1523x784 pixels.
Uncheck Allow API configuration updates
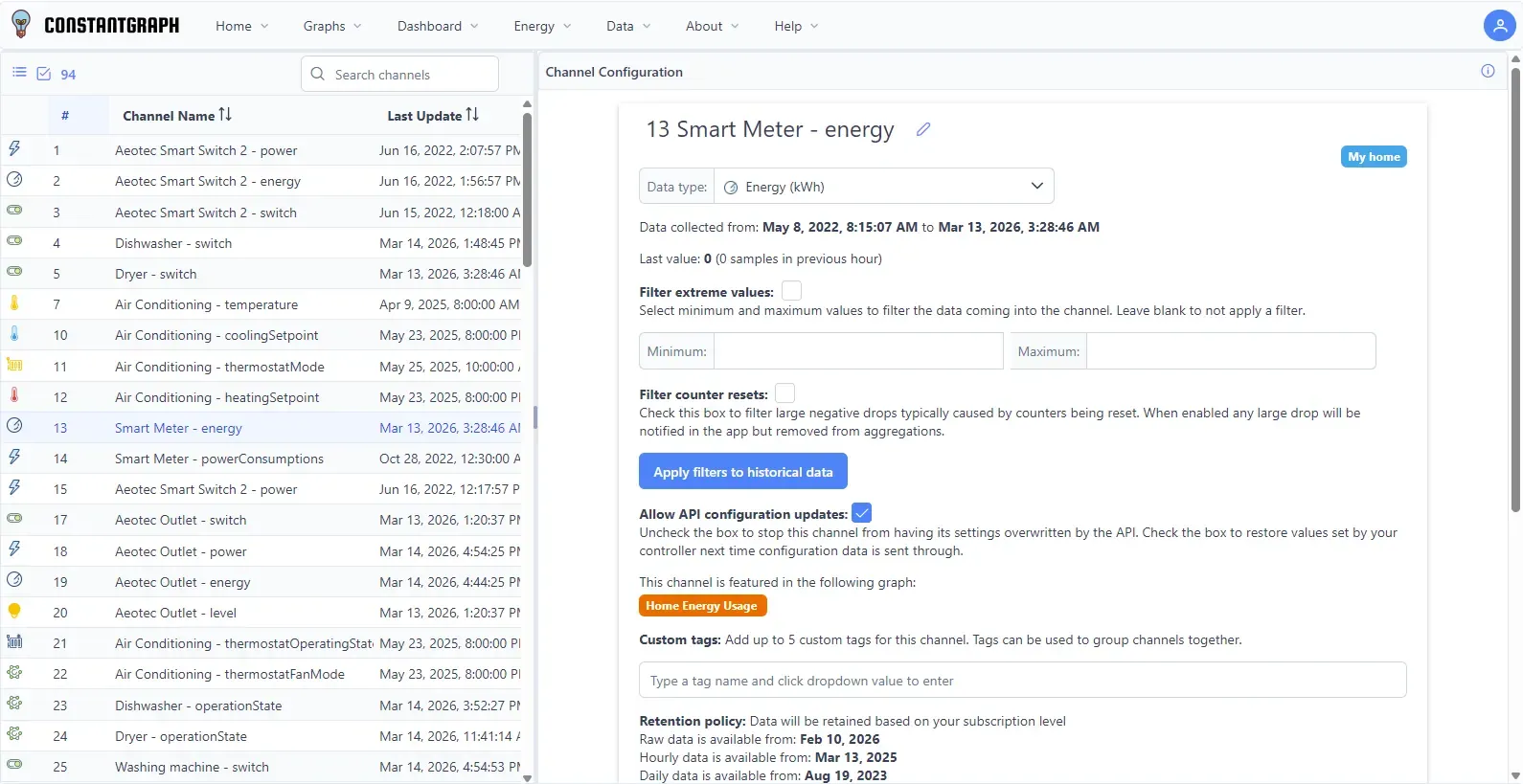[x=861, y=513]
